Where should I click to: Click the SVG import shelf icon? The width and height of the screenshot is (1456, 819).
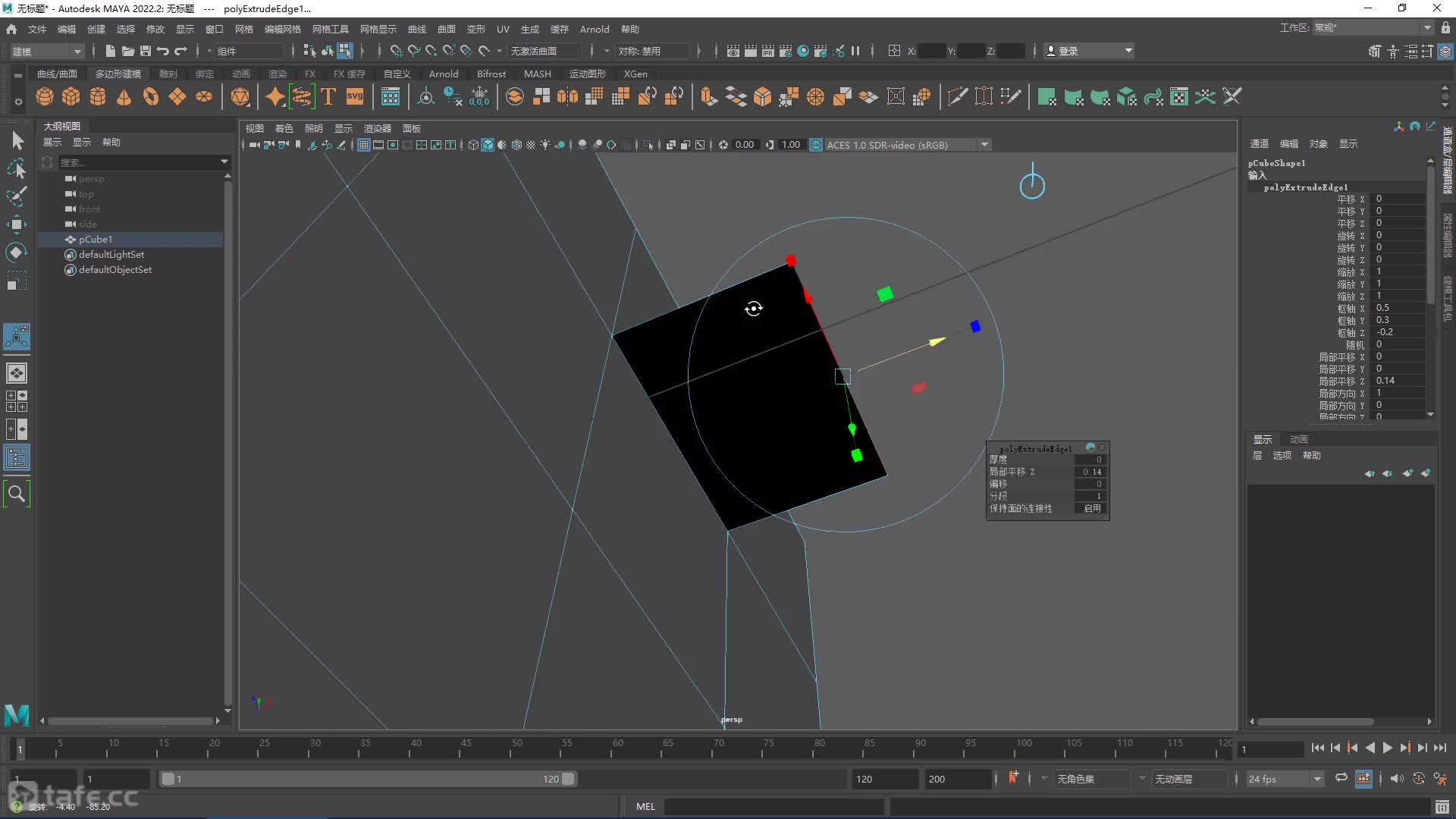pyautogui.click(x=355, y=97)
